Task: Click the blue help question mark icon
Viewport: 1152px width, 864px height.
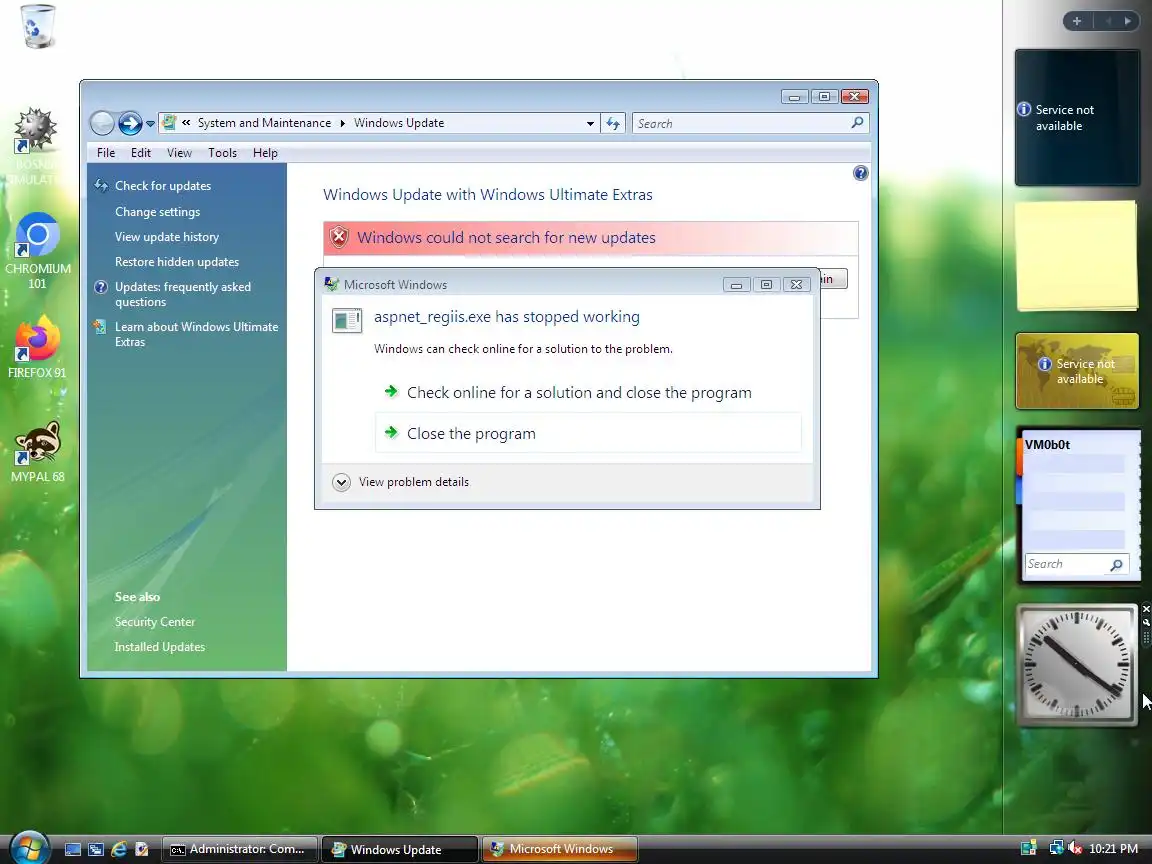Action: (x=860, y=173)
